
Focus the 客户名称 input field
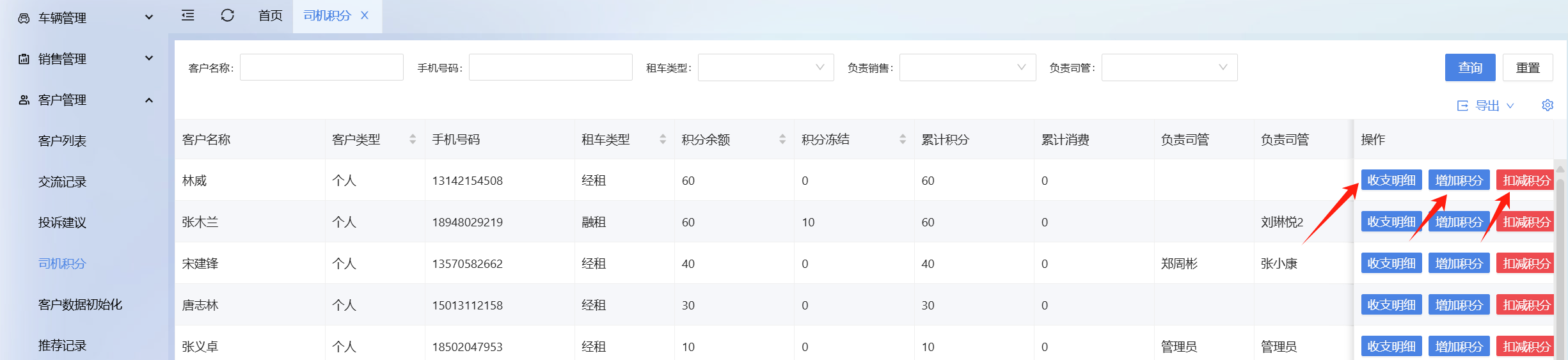321,68
